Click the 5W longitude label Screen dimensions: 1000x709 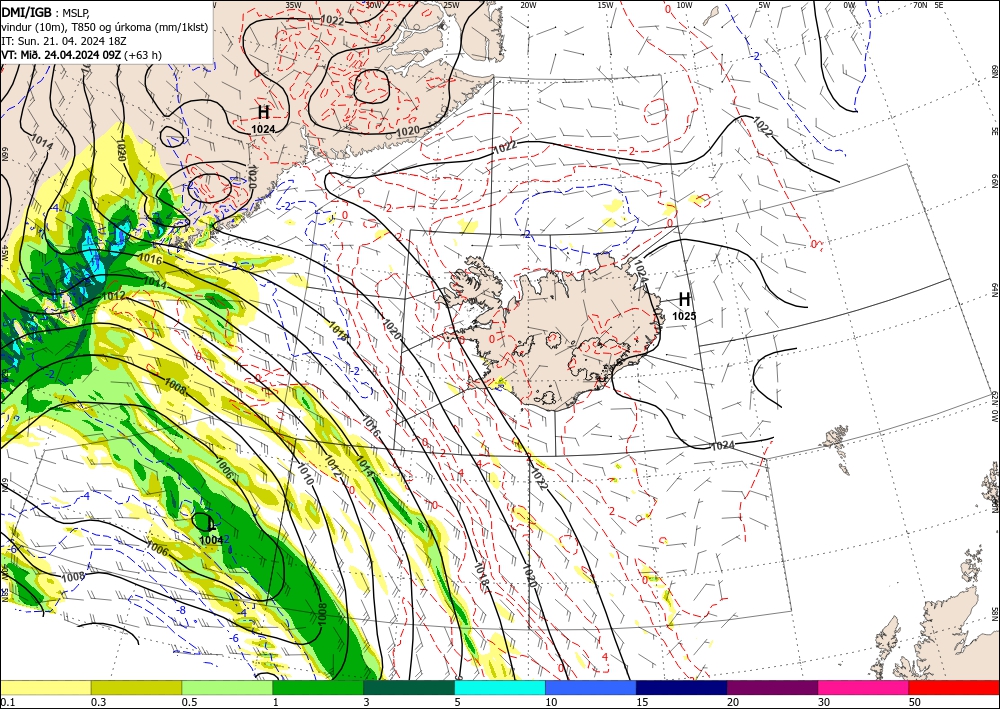coord(765,5)
